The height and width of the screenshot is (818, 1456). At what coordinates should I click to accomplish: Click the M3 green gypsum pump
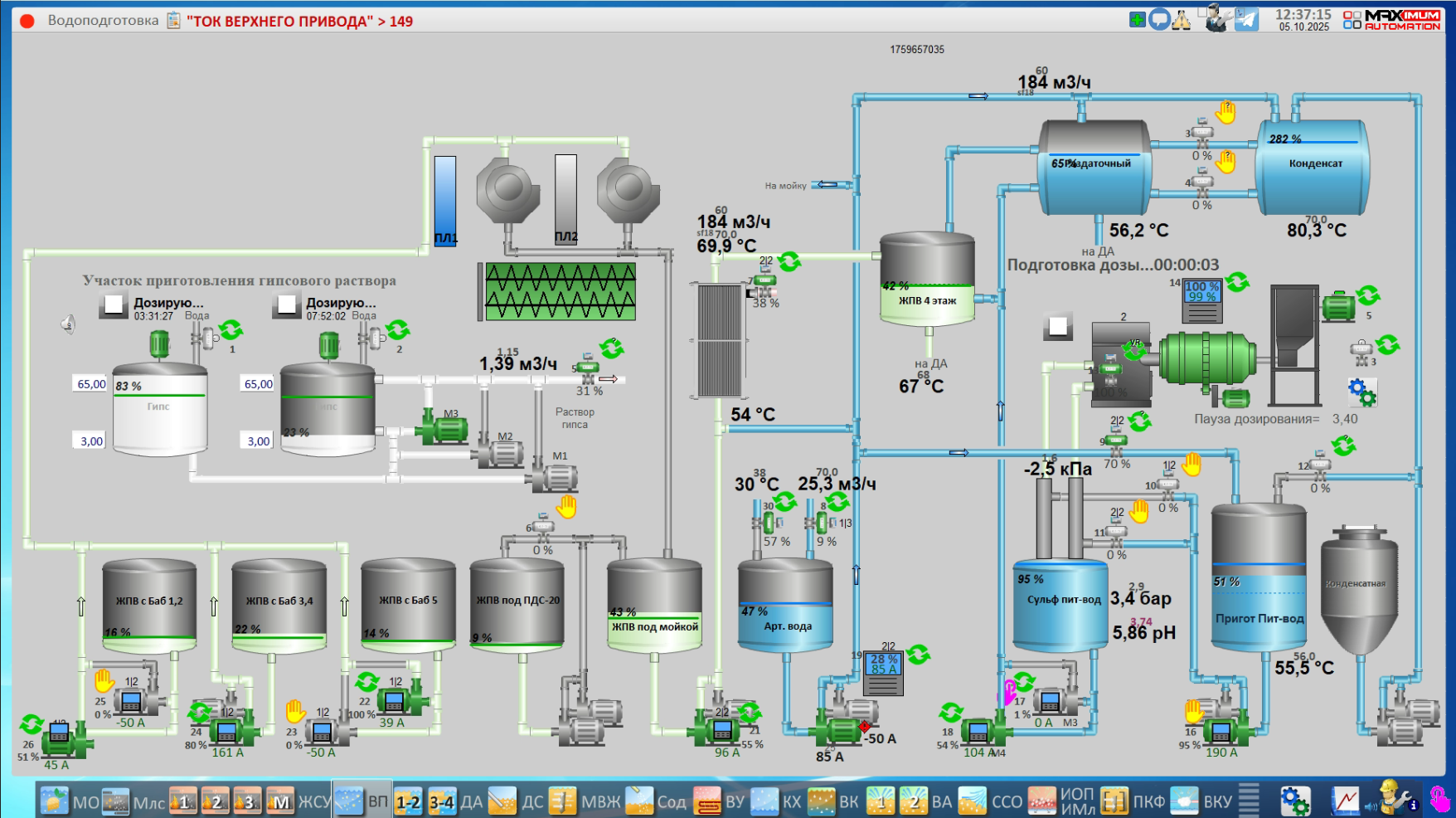[444, 429]
